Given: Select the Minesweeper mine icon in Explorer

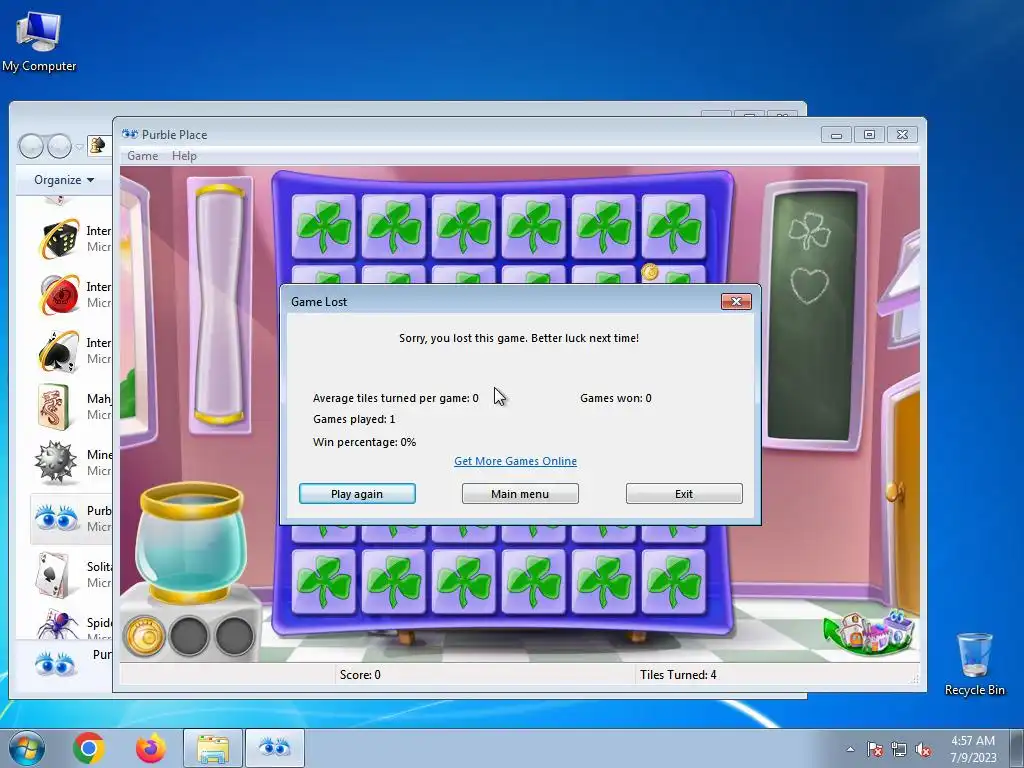Looking at the screenshot, I should (56, 462).
